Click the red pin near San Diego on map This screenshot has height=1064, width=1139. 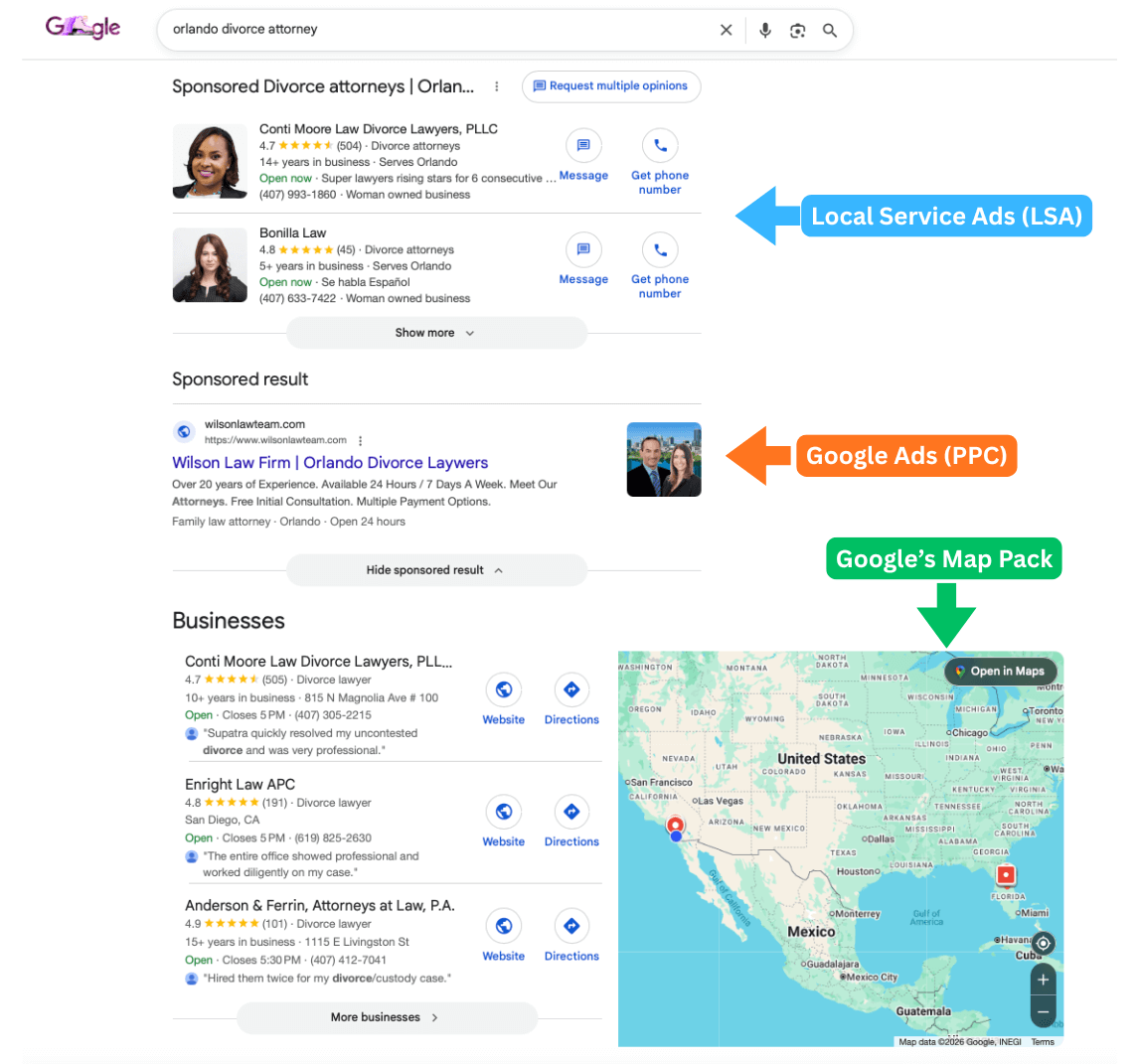point(676,825)
